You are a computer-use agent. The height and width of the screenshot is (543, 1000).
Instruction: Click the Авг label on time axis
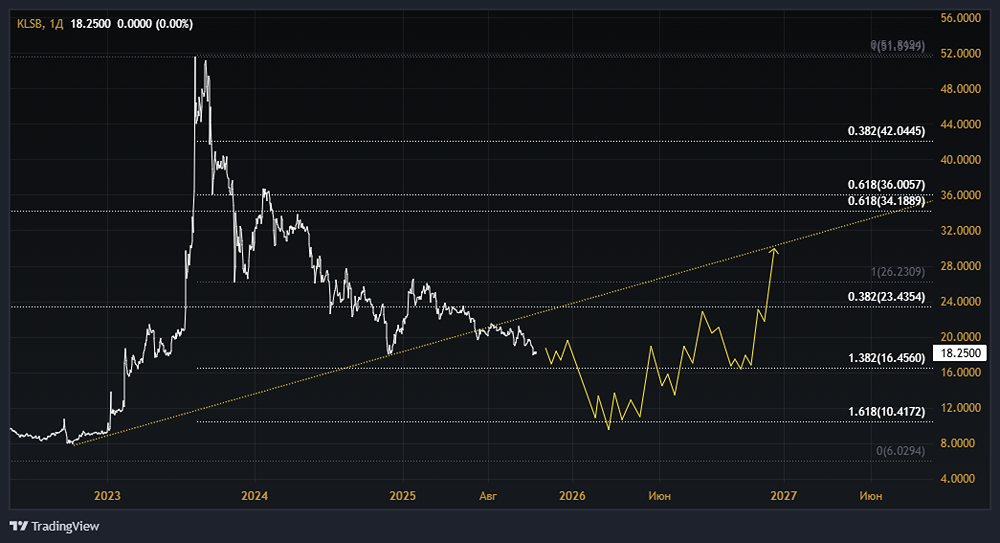pyautogui.click(x=488, y=496)
